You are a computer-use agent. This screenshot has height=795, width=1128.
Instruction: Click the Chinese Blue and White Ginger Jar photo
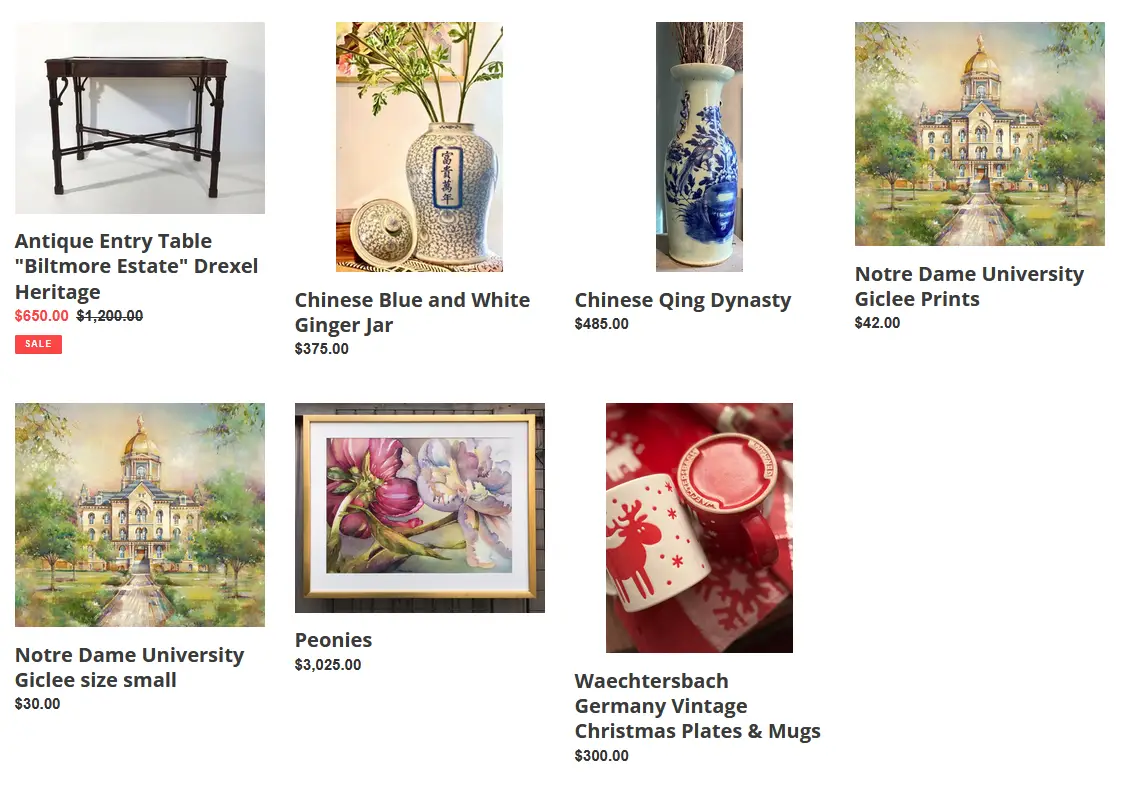click(419, 147)
